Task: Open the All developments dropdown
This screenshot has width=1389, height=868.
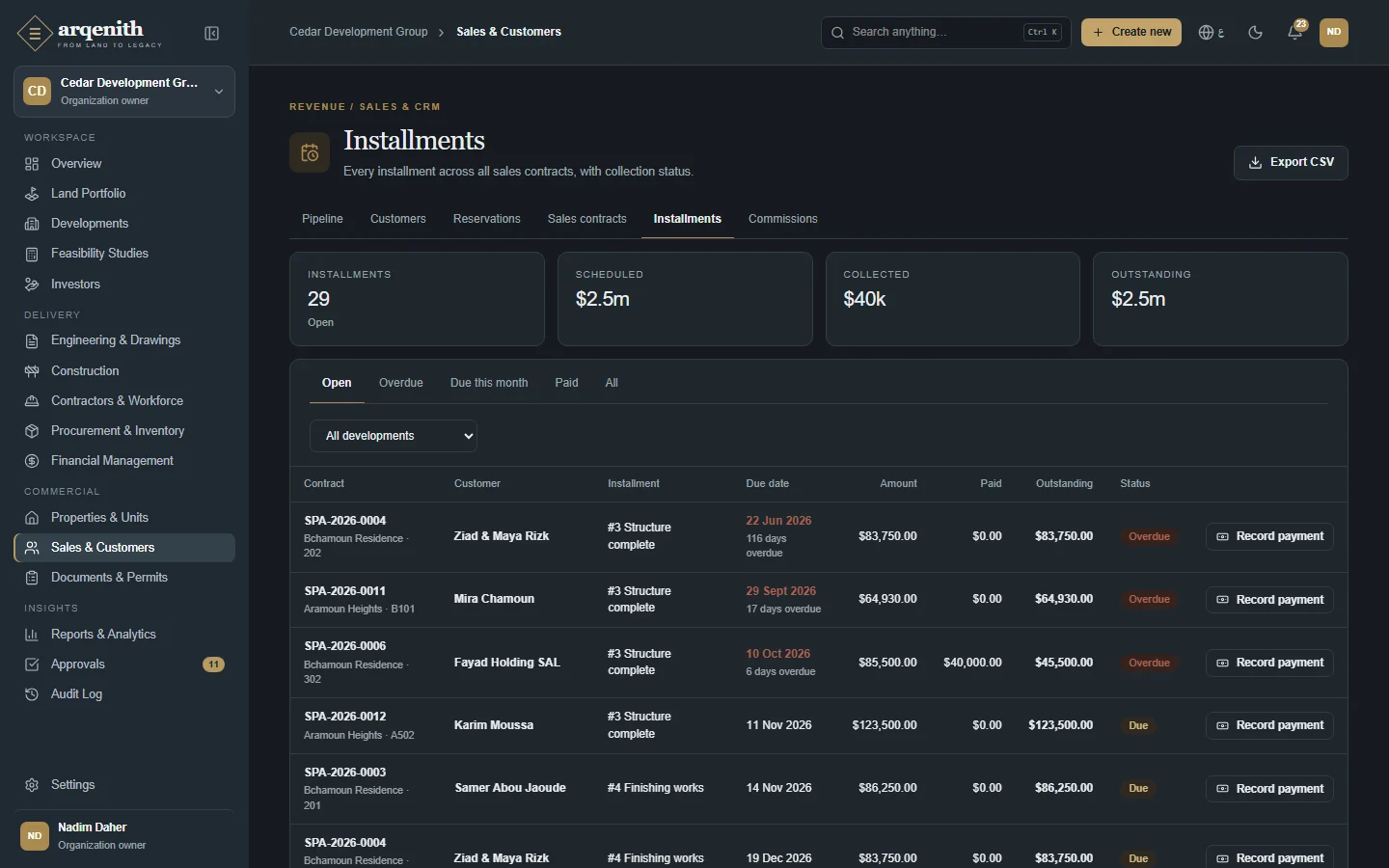Action: 394,436
